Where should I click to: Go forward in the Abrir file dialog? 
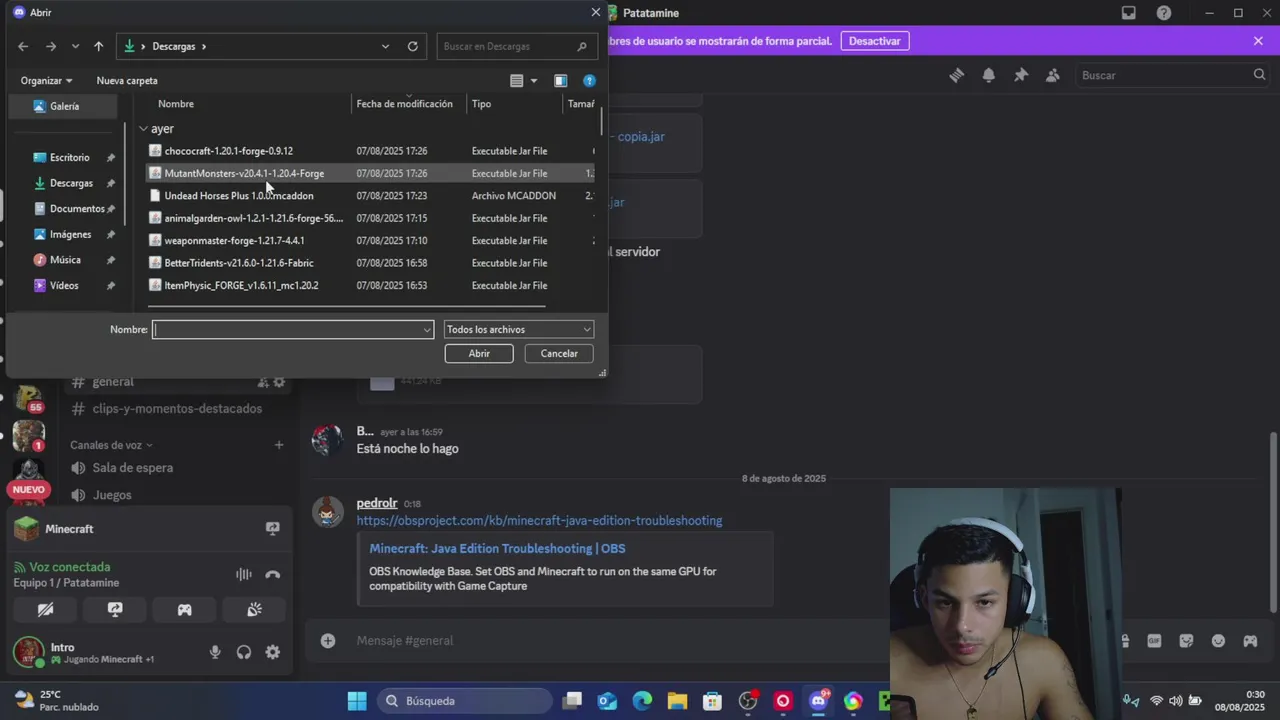click(51, 46)
